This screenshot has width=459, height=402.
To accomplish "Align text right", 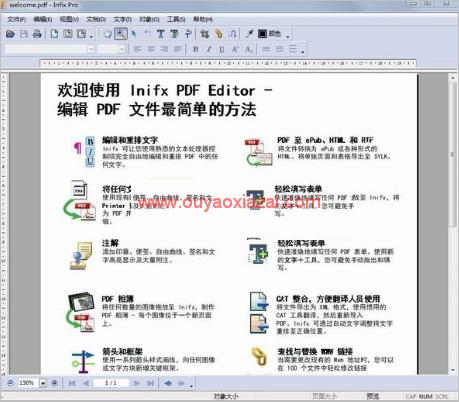I will (164, 49).
